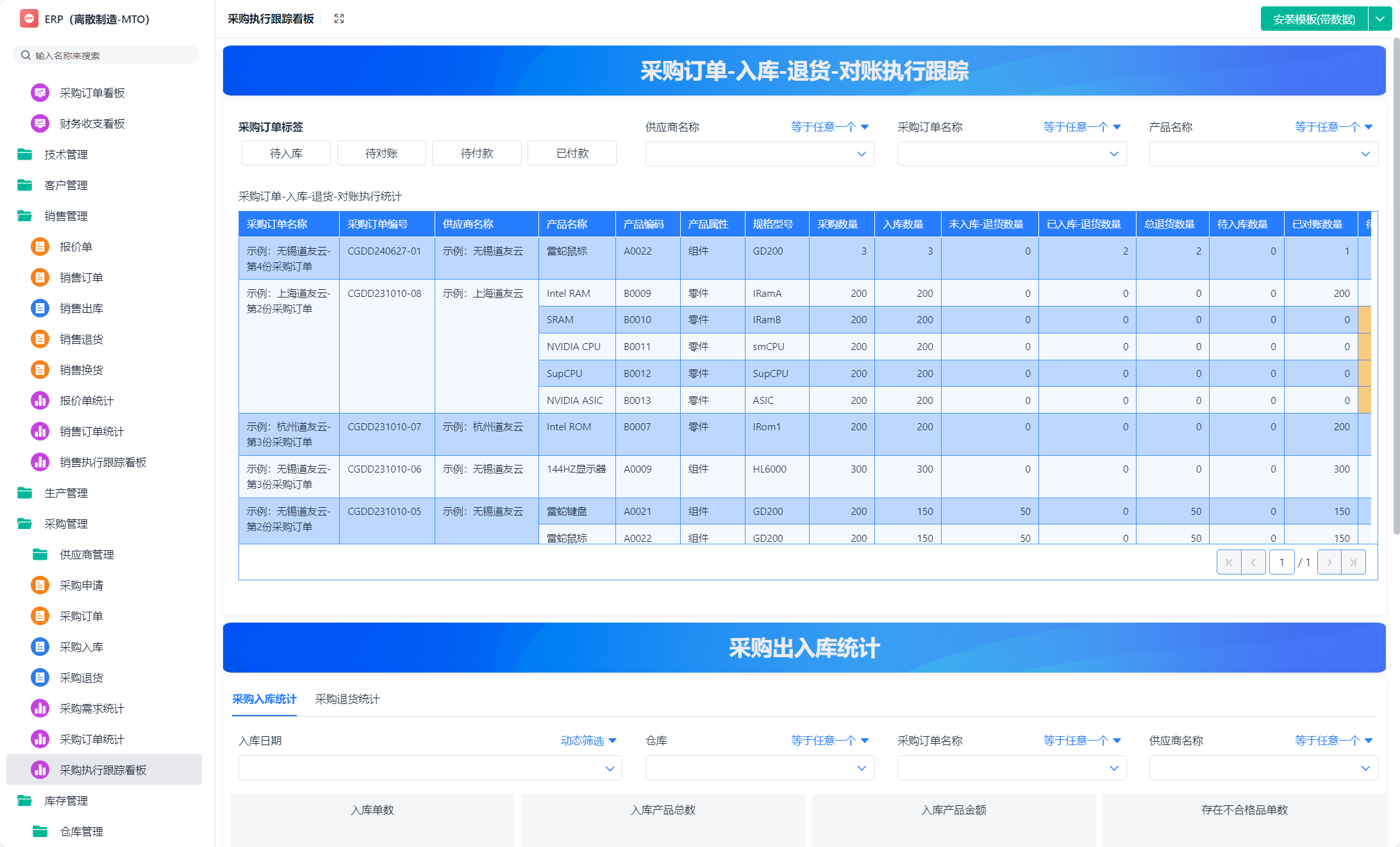This screenshot has width=1400, height=847.
Task: Collapse the 销售管理 folder
Action: (65, 216)
